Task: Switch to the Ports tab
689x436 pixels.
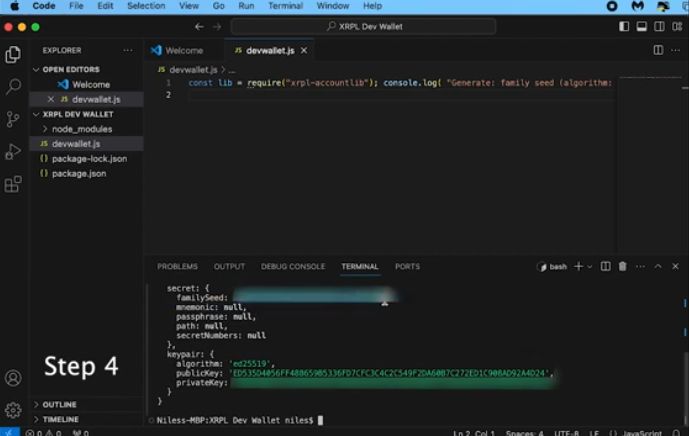Action: point(407,266)
